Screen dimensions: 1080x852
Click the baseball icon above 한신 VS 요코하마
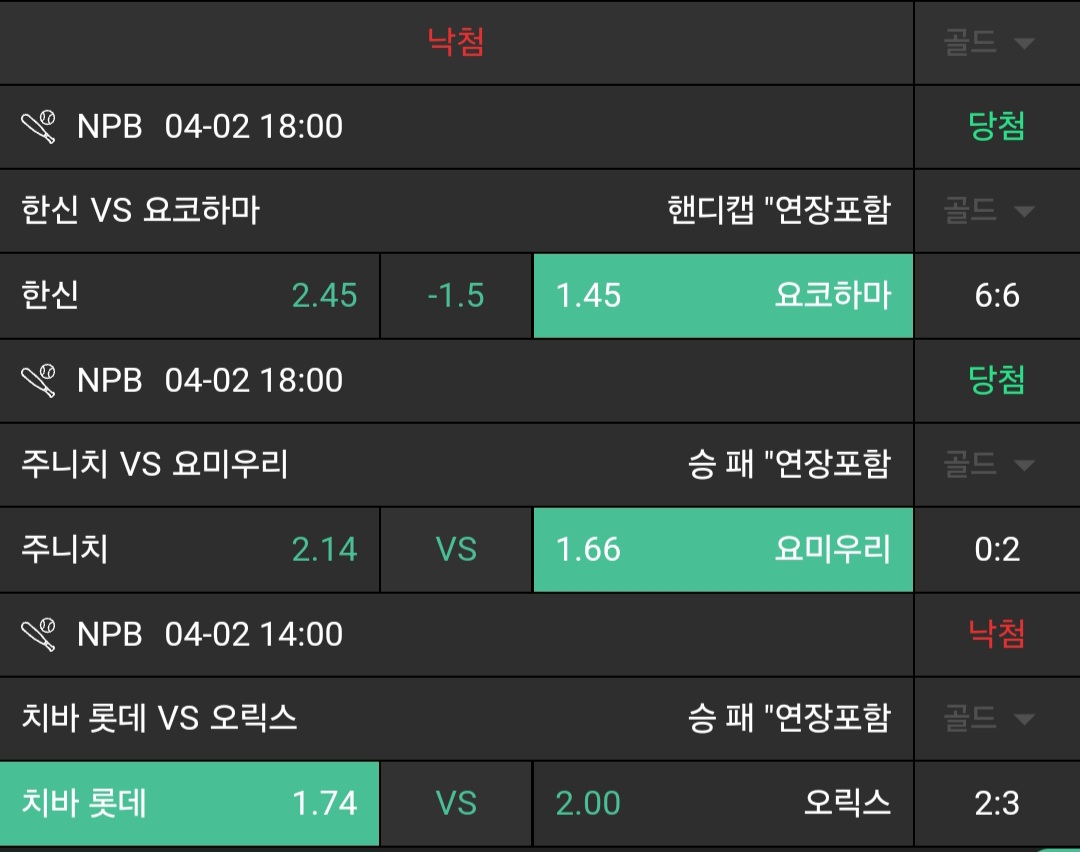[39, 127]
